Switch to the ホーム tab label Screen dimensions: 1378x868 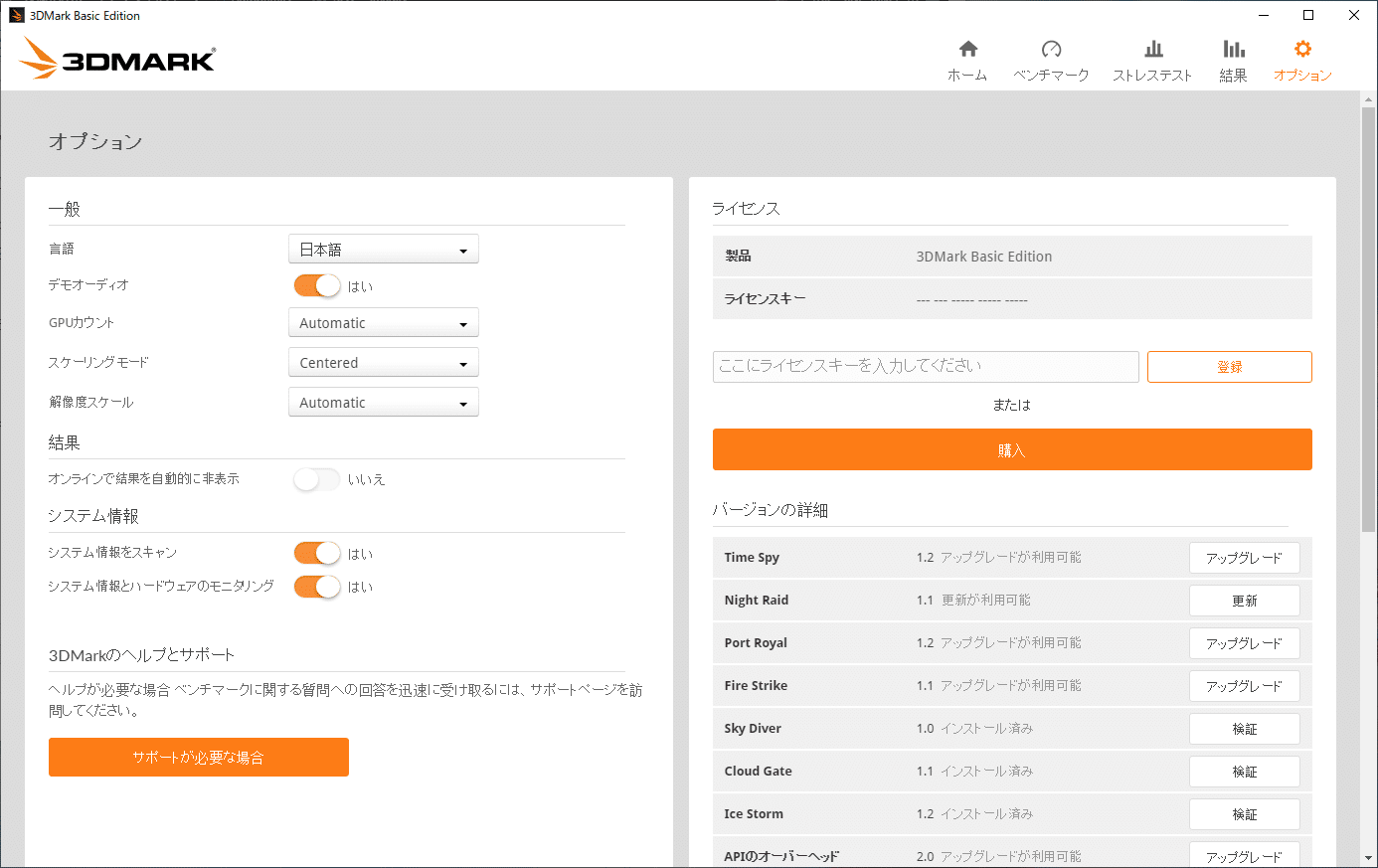[967, 76]
